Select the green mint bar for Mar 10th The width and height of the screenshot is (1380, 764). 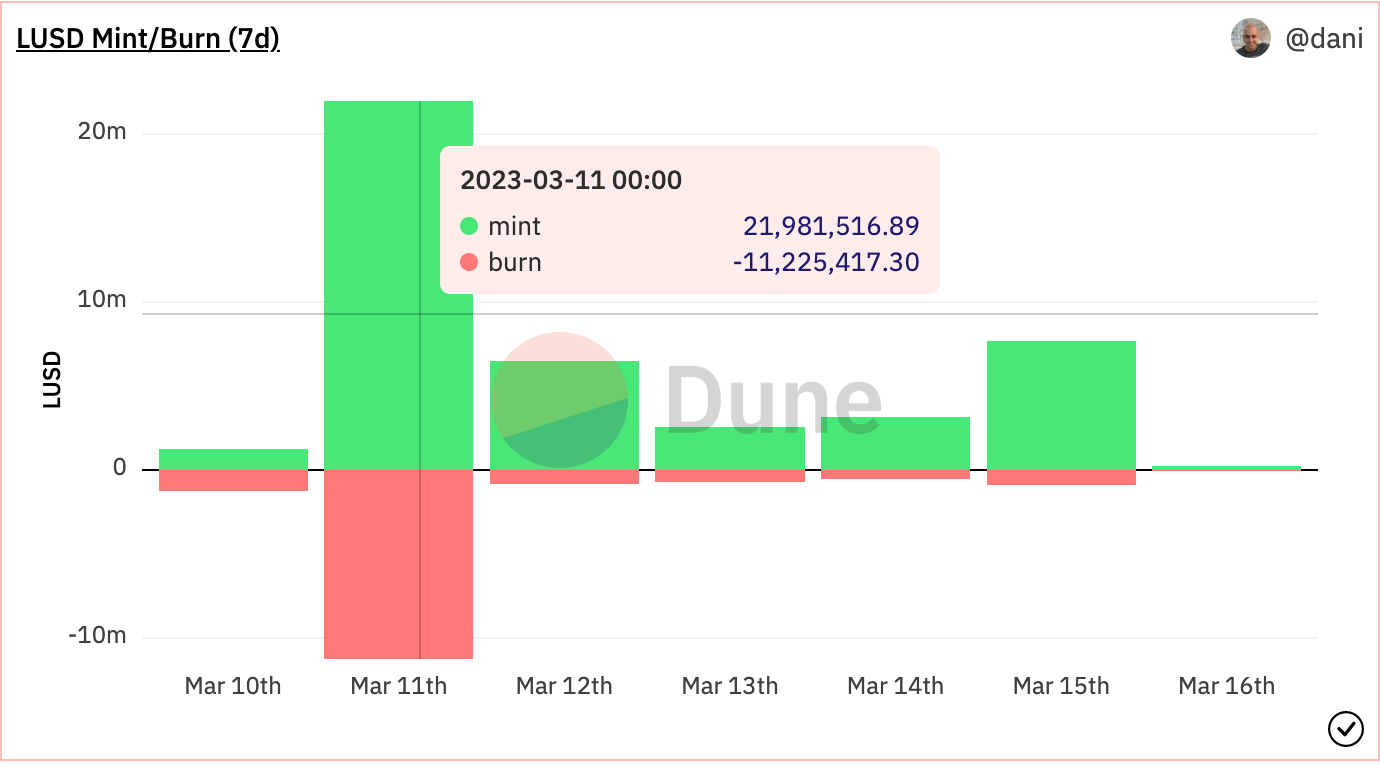click(x=233, y=459)
